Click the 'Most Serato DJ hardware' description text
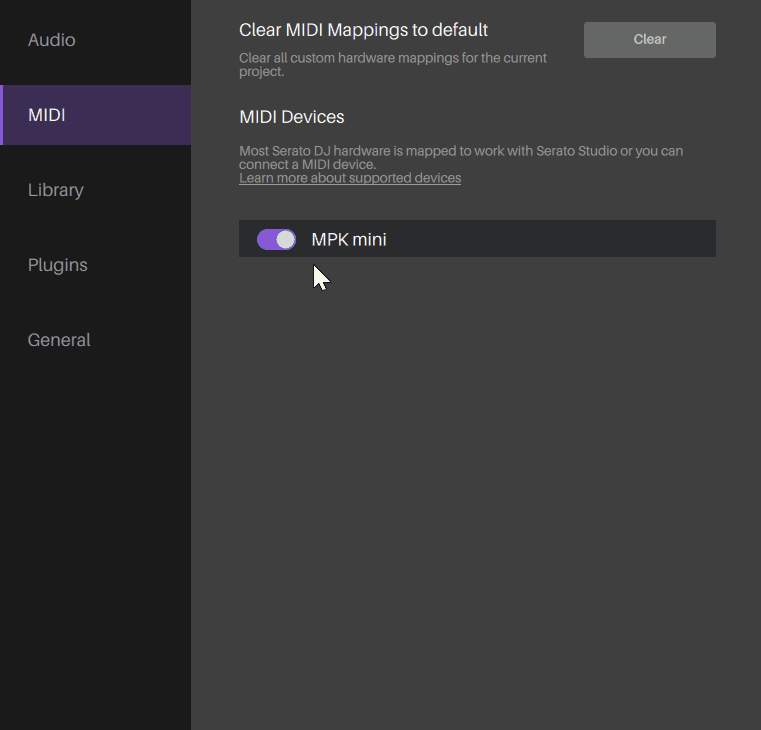This screenshot has width=761, height=730. click(x=461, y=151)
